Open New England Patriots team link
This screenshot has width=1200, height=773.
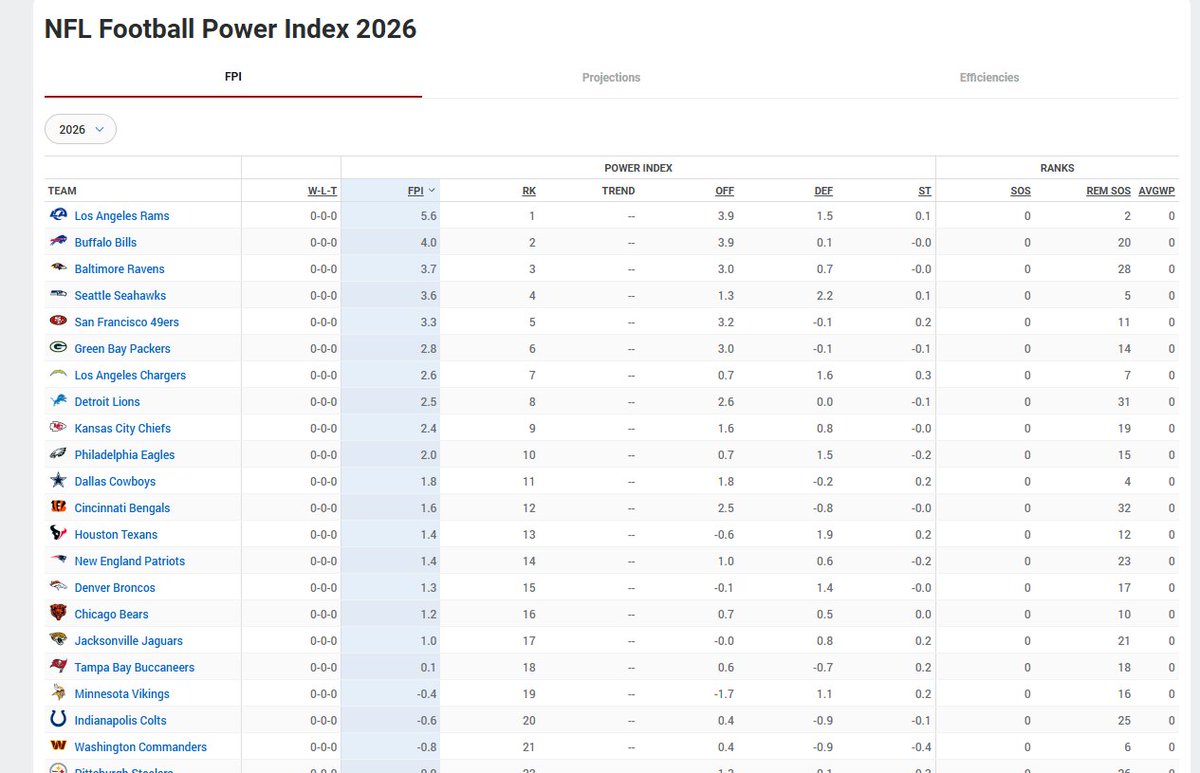pos(130,561)
